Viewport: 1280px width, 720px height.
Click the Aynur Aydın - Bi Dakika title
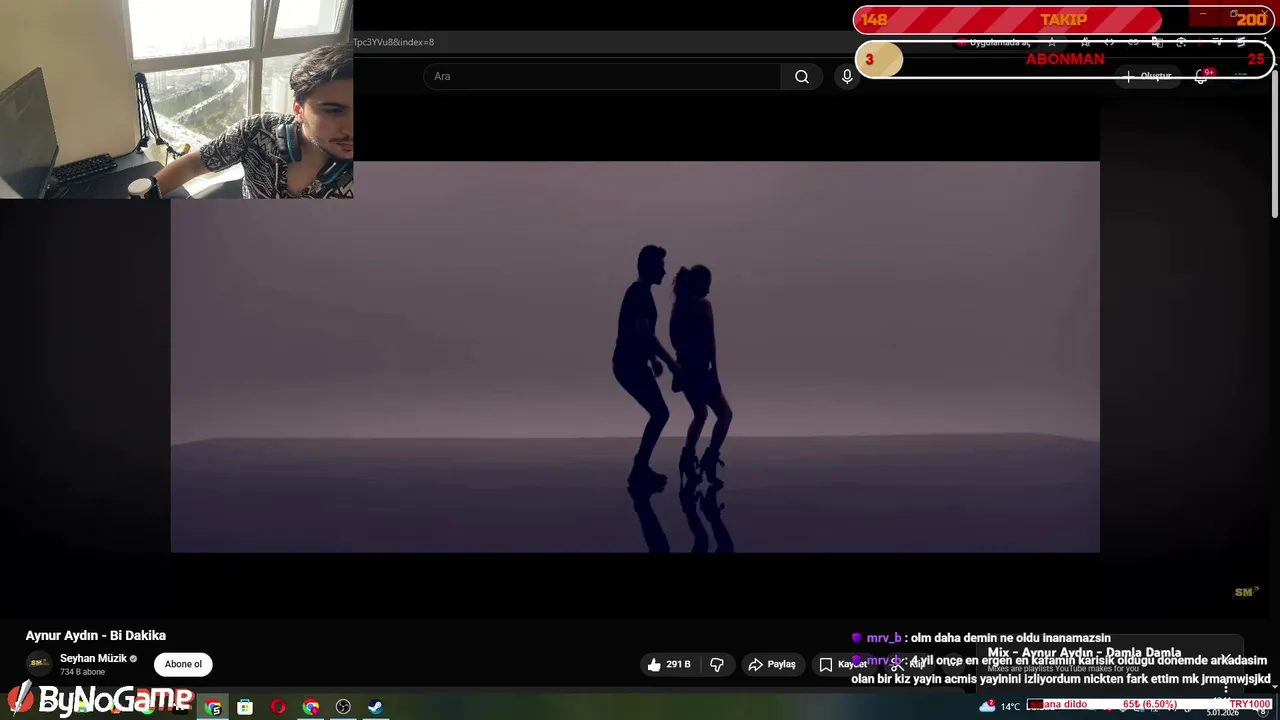click(96, 635)
